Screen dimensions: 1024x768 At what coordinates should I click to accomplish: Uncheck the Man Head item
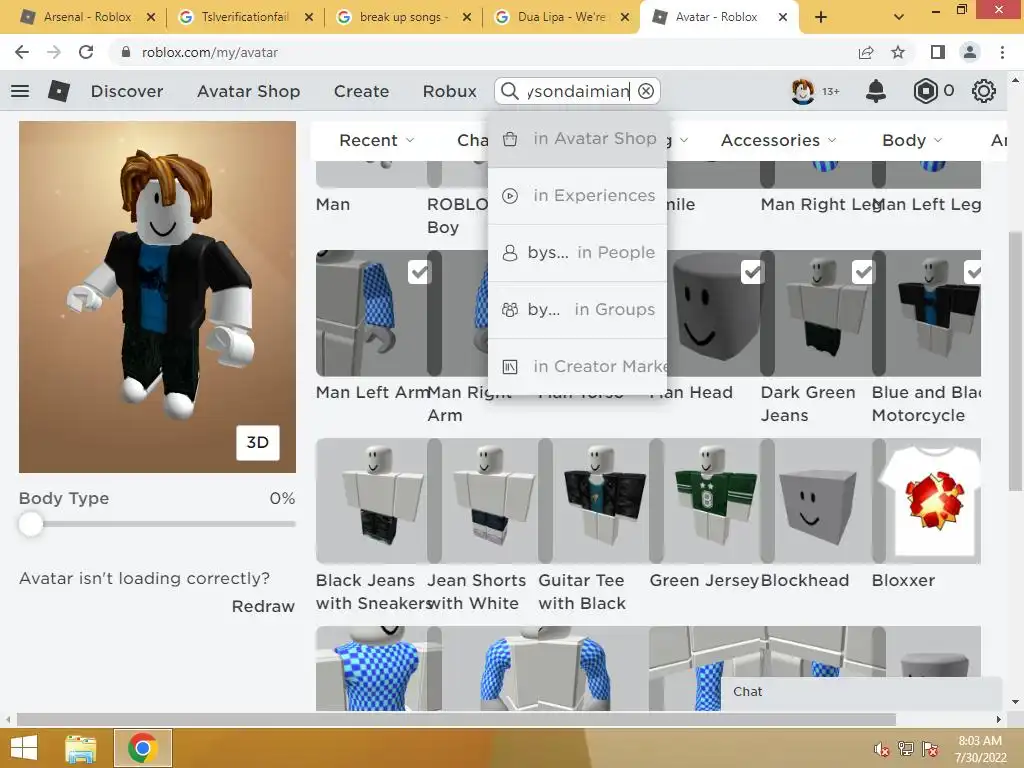click(752, 272)
